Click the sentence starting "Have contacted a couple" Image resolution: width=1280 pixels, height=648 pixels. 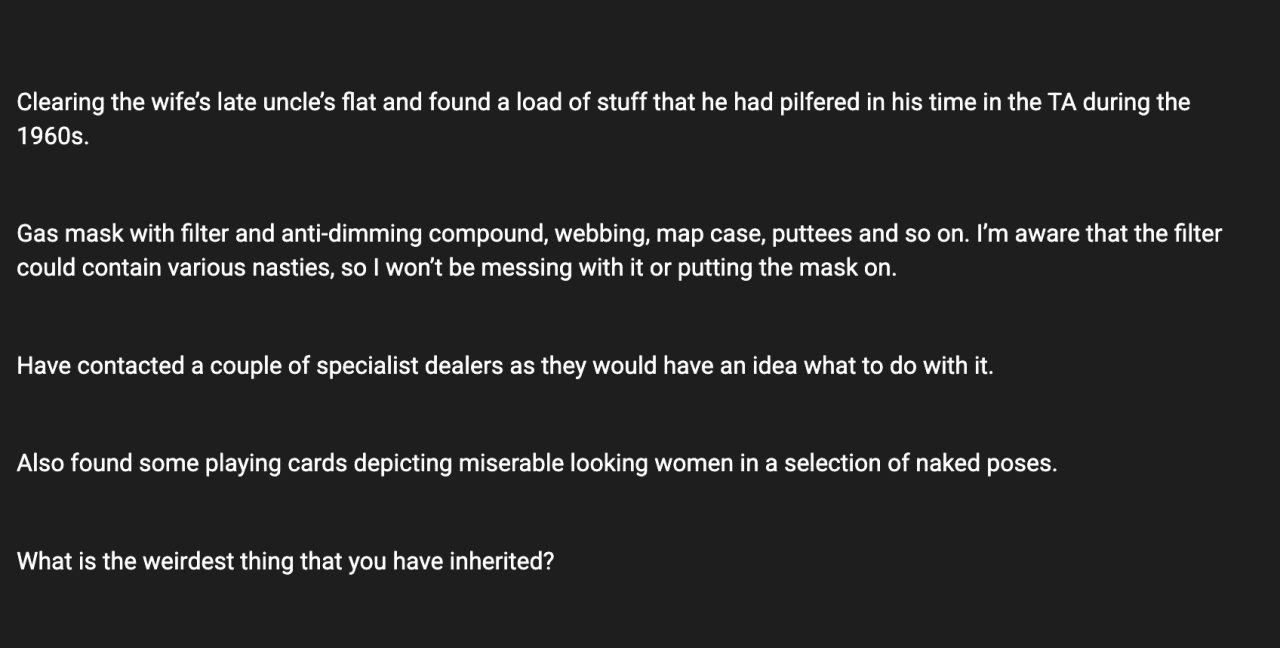(x=505, y=366)
